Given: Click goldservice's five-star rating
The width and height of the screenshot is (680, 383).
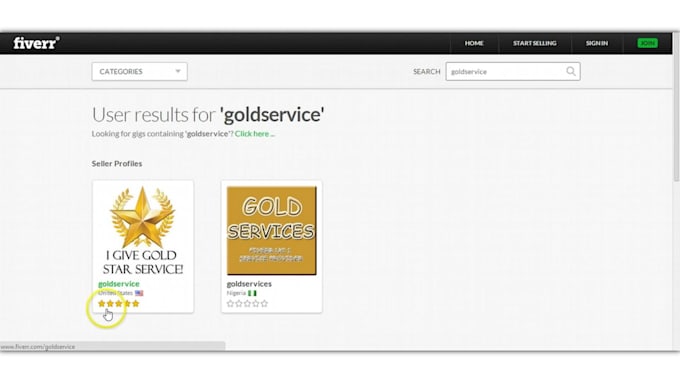Looking at the screenshot, I should click(118, 303).
